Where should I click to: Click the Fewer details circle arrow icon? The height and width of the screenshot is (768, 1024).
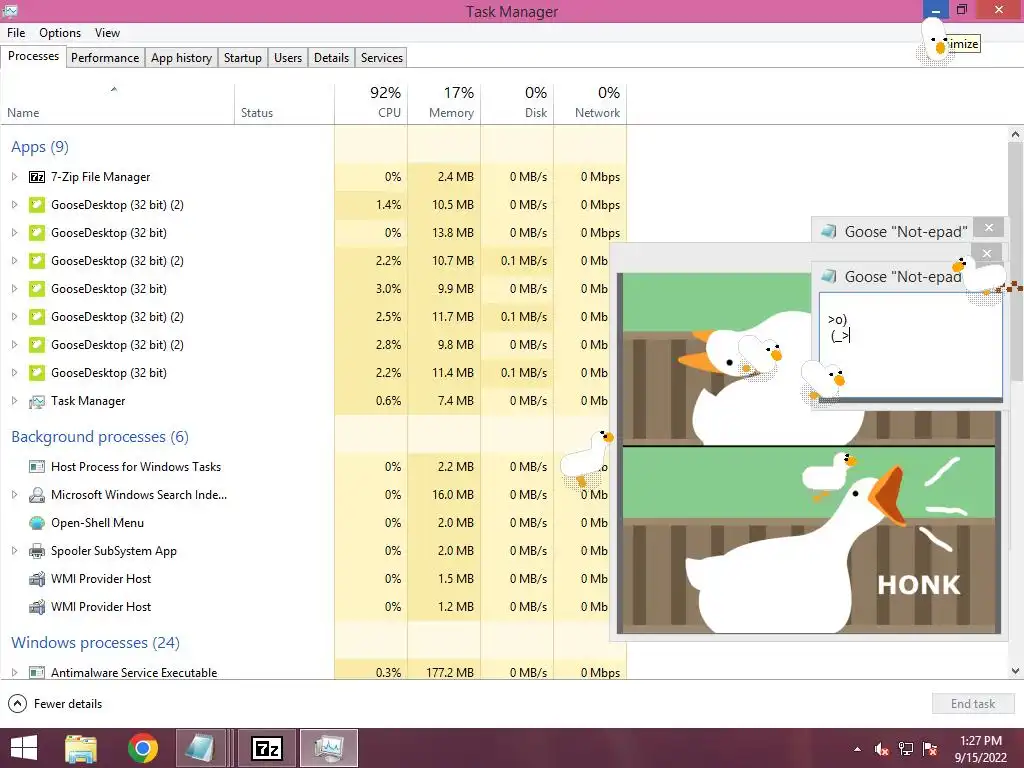17,703
